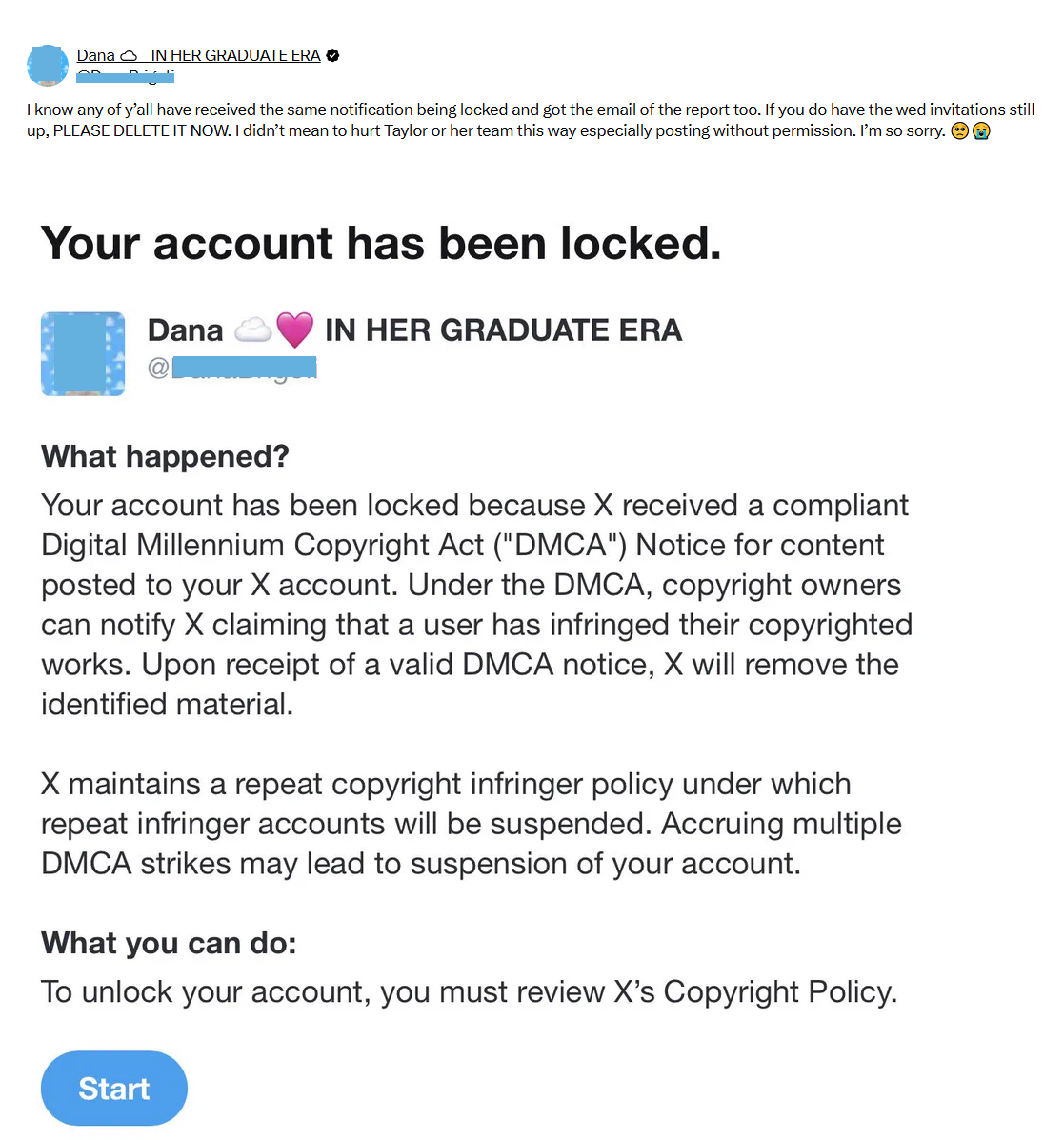Click the redacted handle under the poster name

(x=125, y=75)
